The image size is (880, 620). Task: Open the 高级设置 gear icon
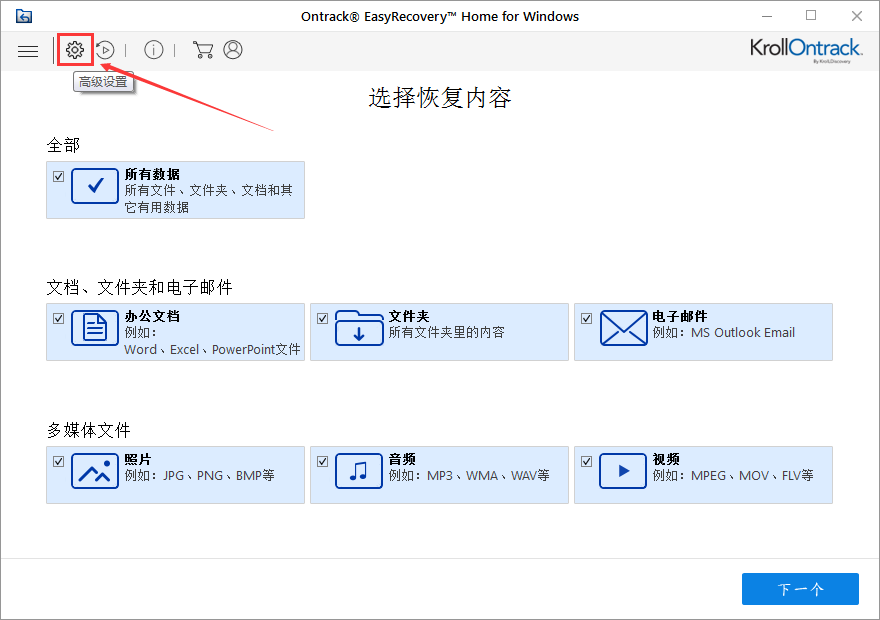click(75, 49)
